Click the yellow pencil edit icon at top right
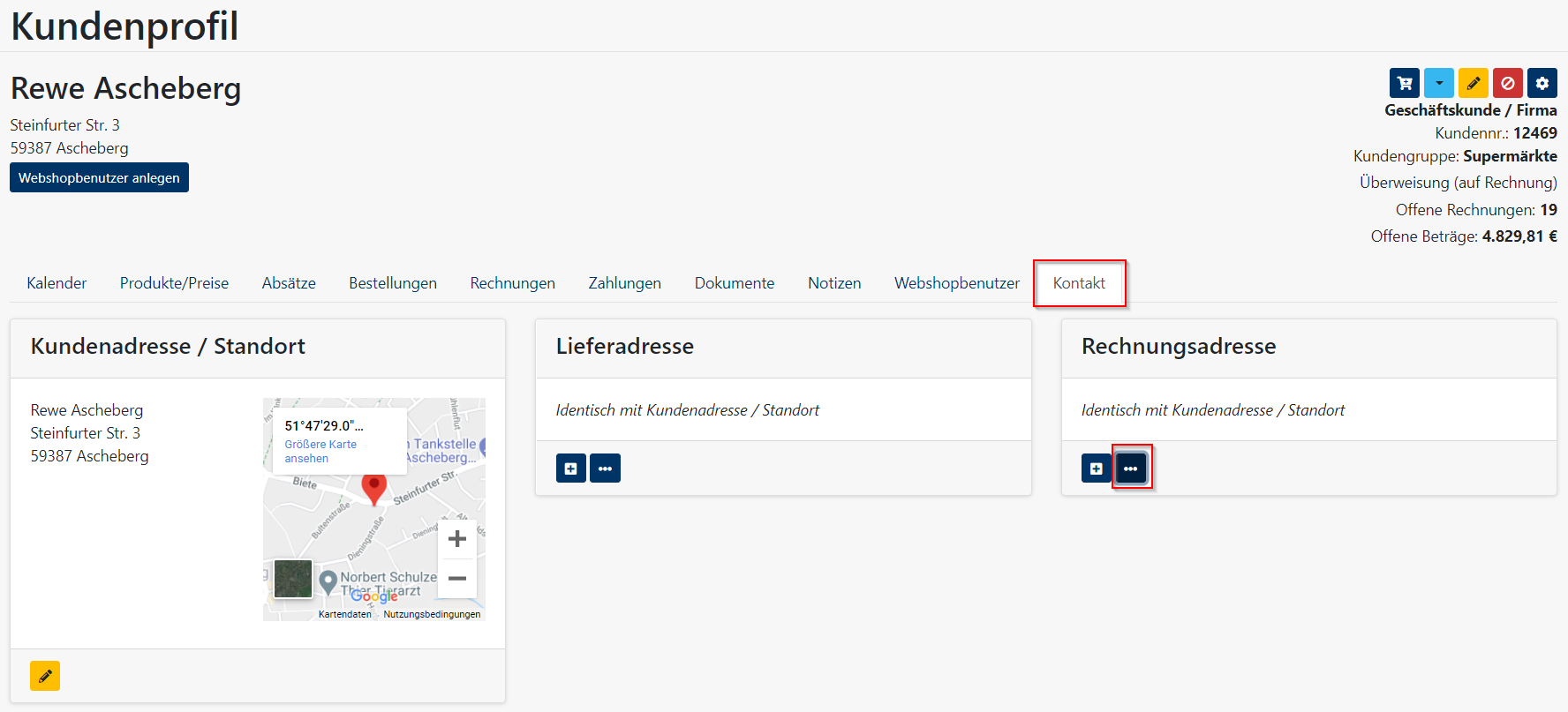The width and height of the screenshot is (1568, 712). [x=1474, y=83]
